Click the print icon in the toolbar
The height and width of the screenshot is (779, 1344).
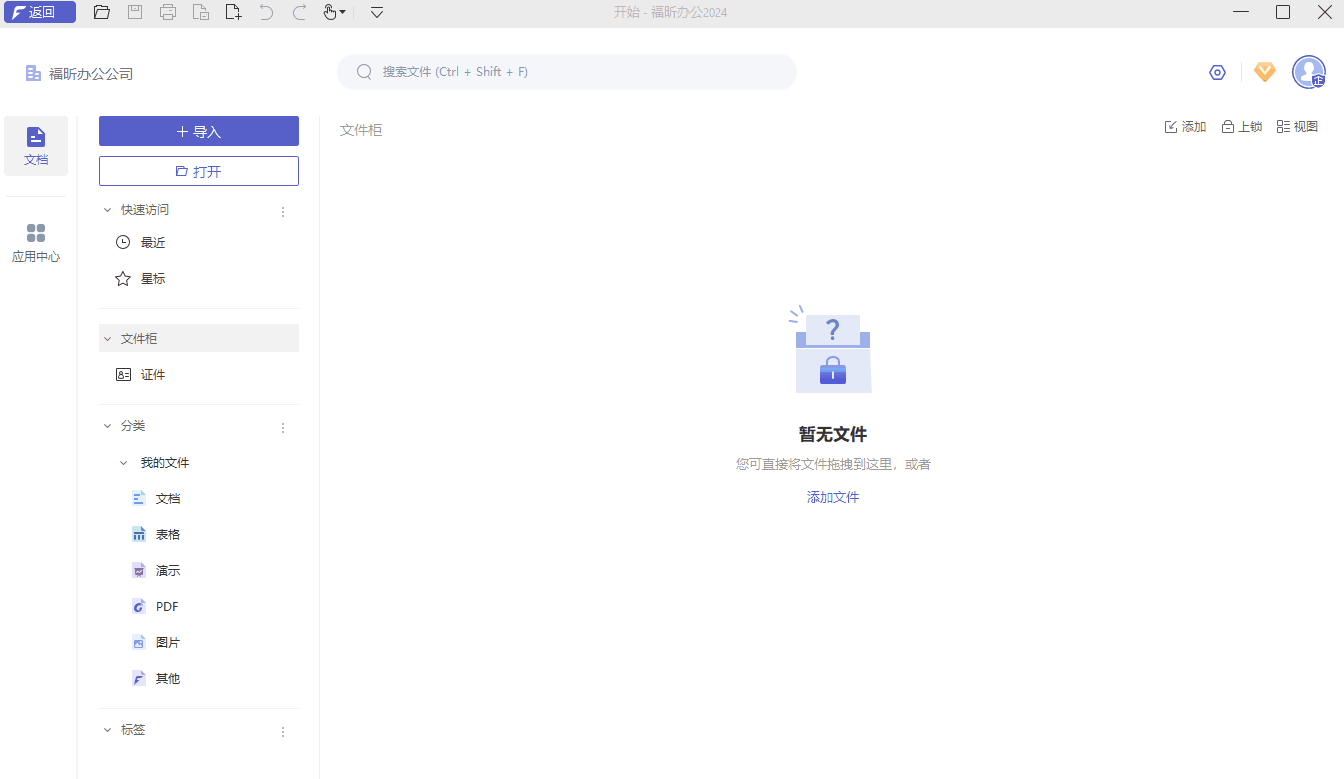168,12
